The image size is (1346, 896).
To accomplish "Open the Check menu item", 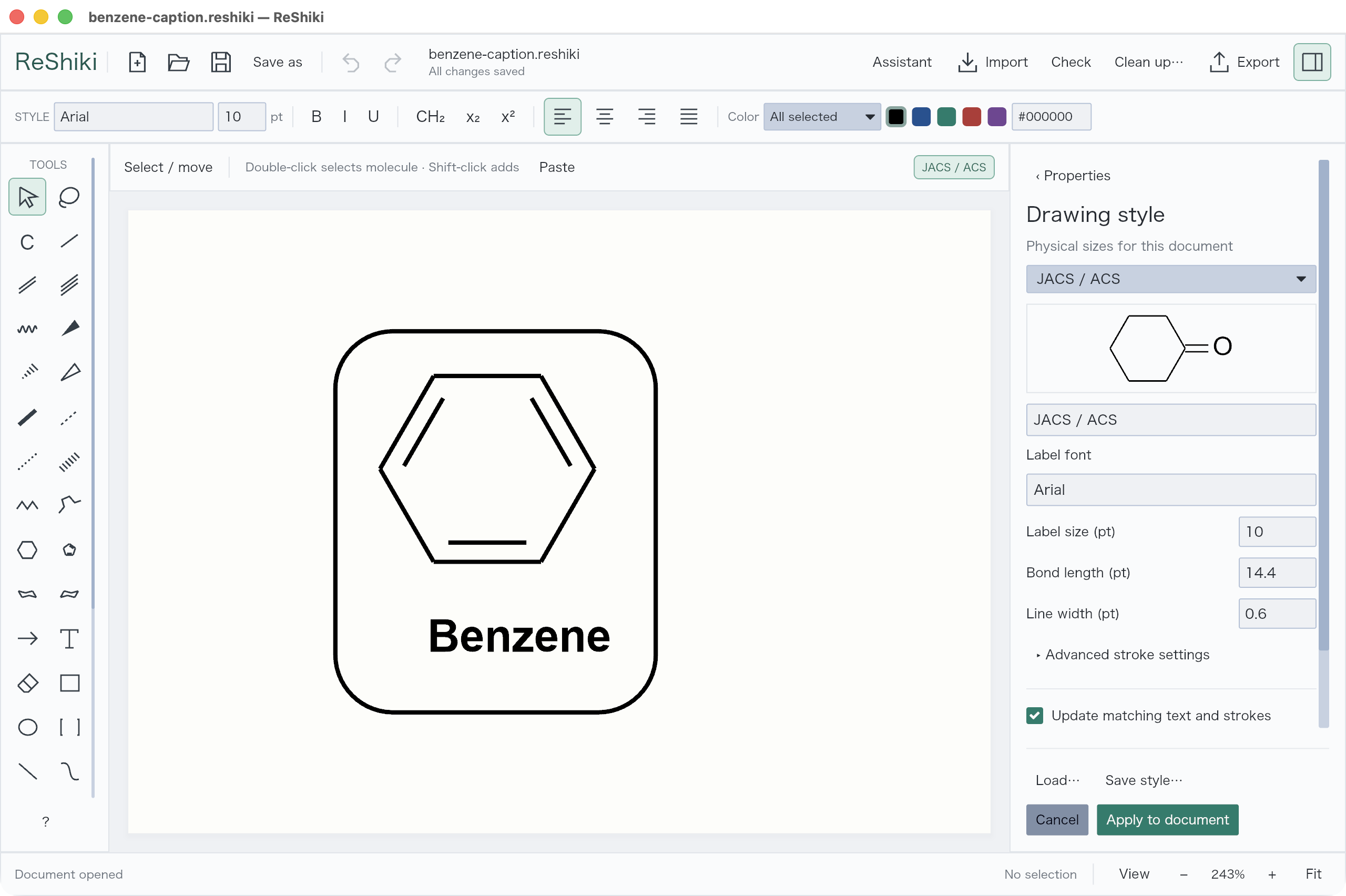I will pos(1070,62).
